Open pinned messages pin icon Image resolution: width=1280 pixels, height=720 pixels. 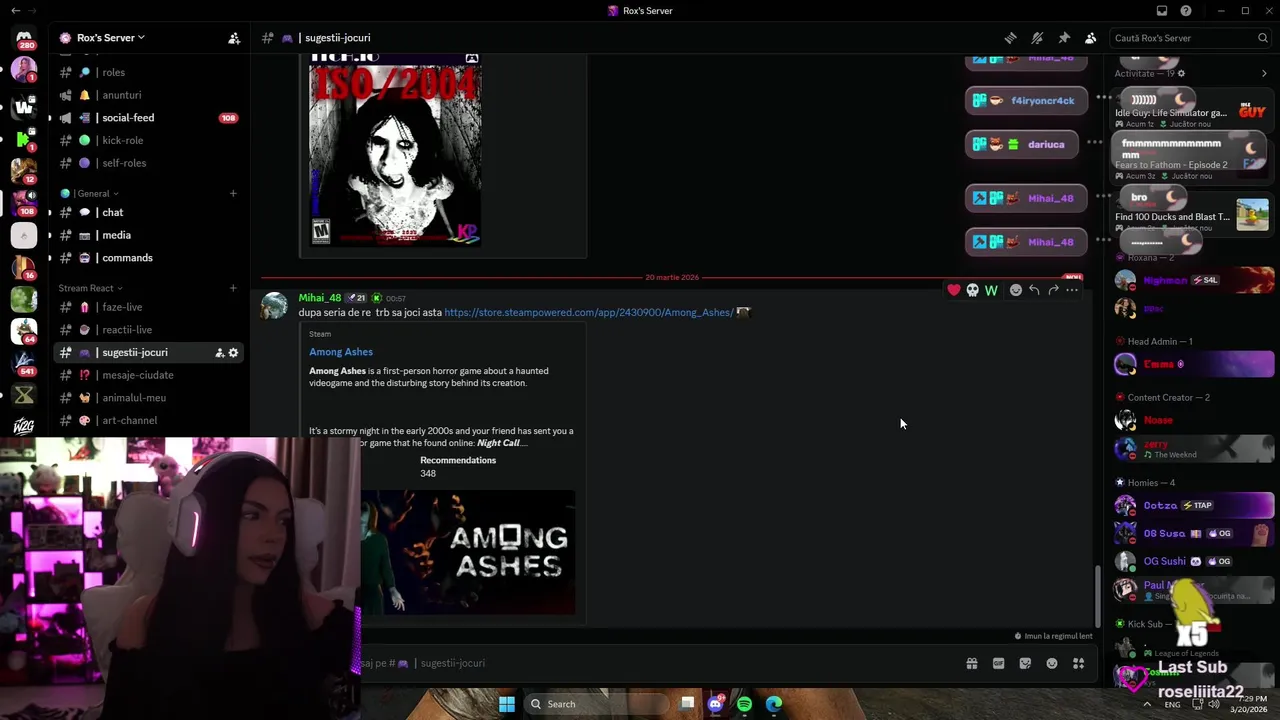tap(1064, 38)
